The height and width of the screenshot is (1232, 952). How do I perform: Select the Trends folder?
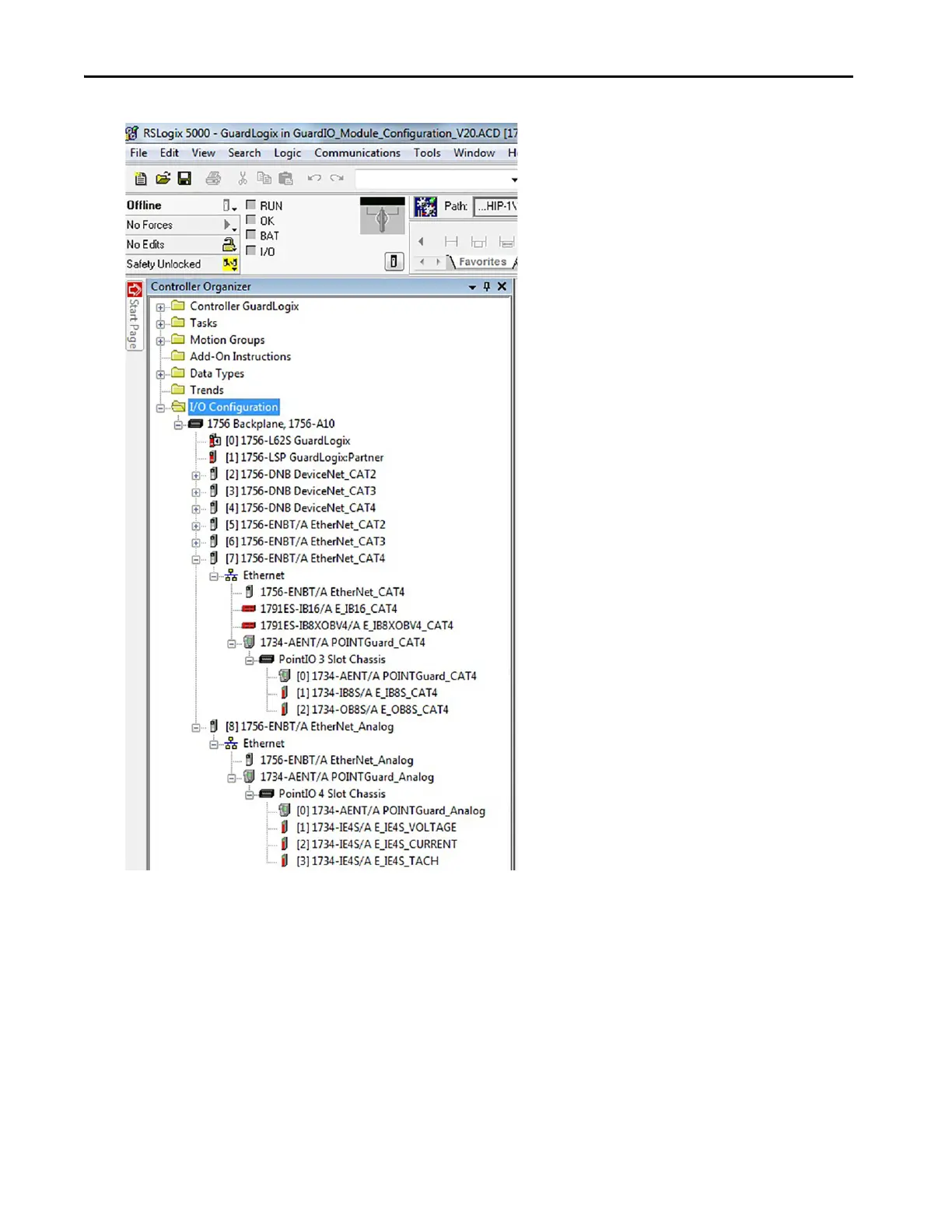point(207,390)
